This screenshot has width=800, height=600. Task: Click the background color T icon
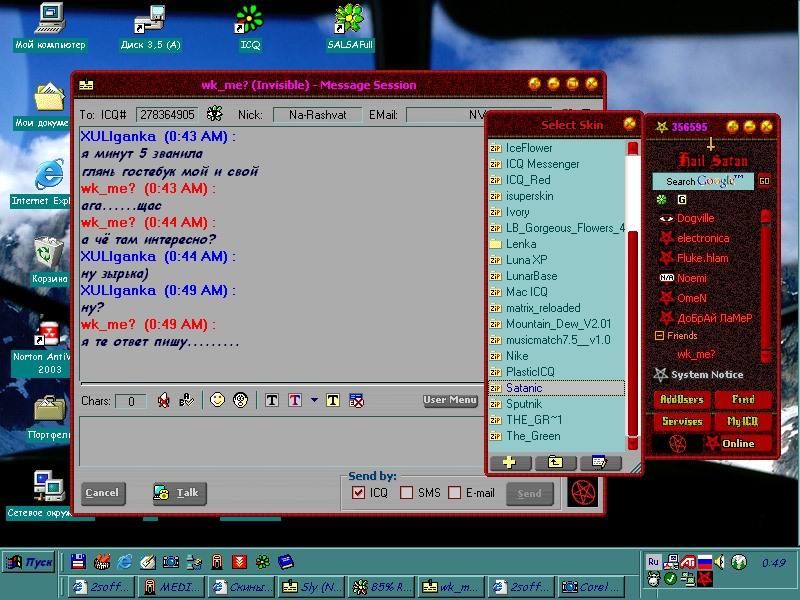(333, 400)
